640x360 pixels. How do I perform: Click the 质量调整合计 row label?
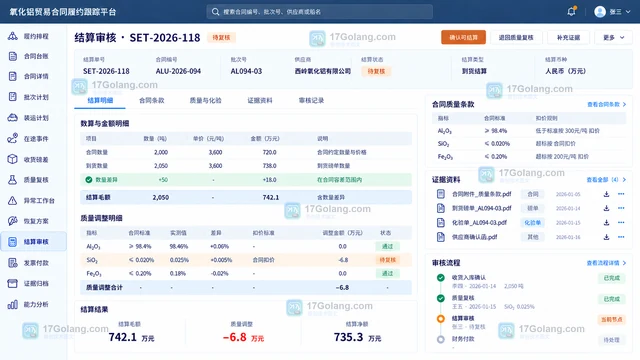click(x=104, y=287)
